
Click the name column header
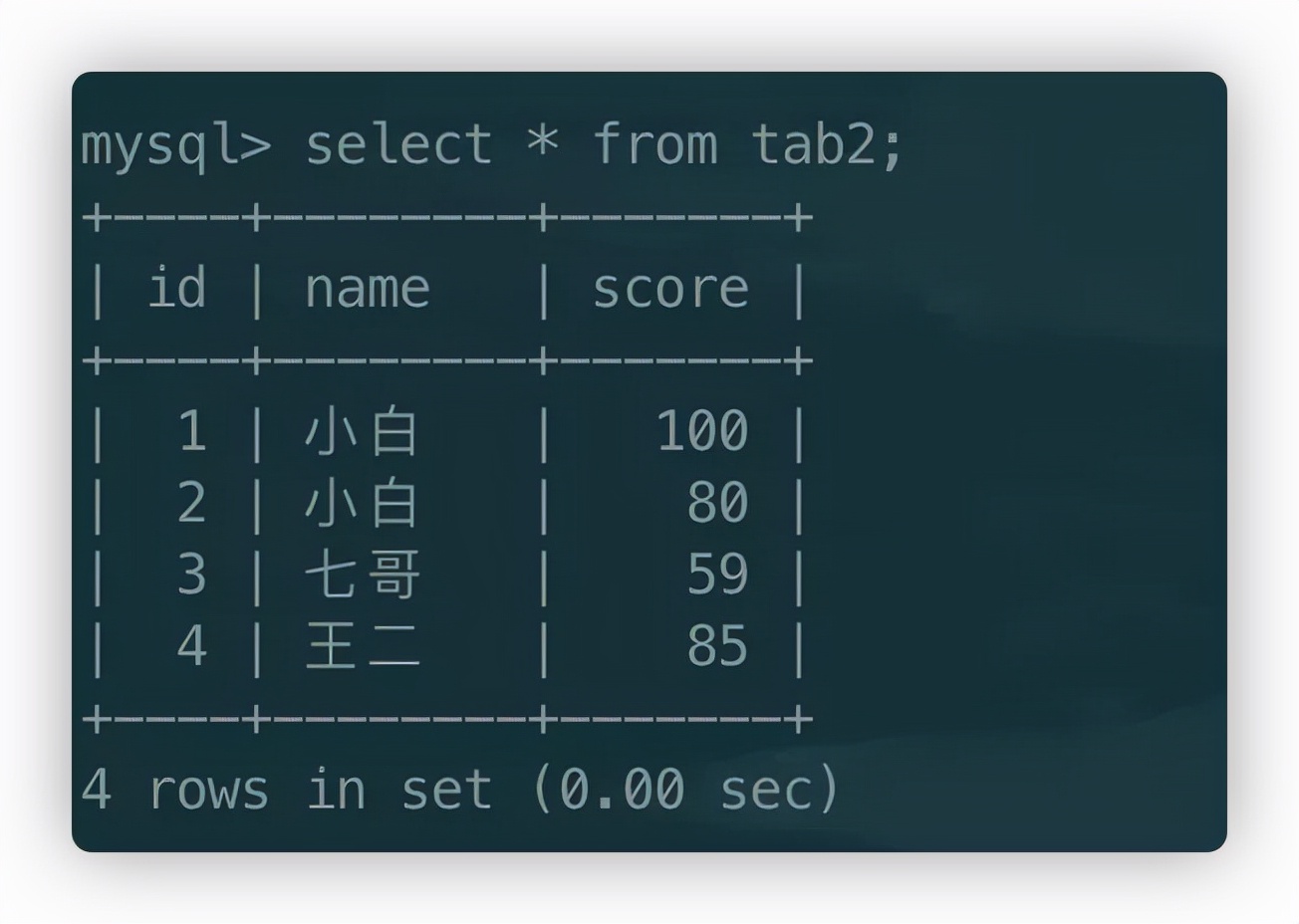click(367, 289)
